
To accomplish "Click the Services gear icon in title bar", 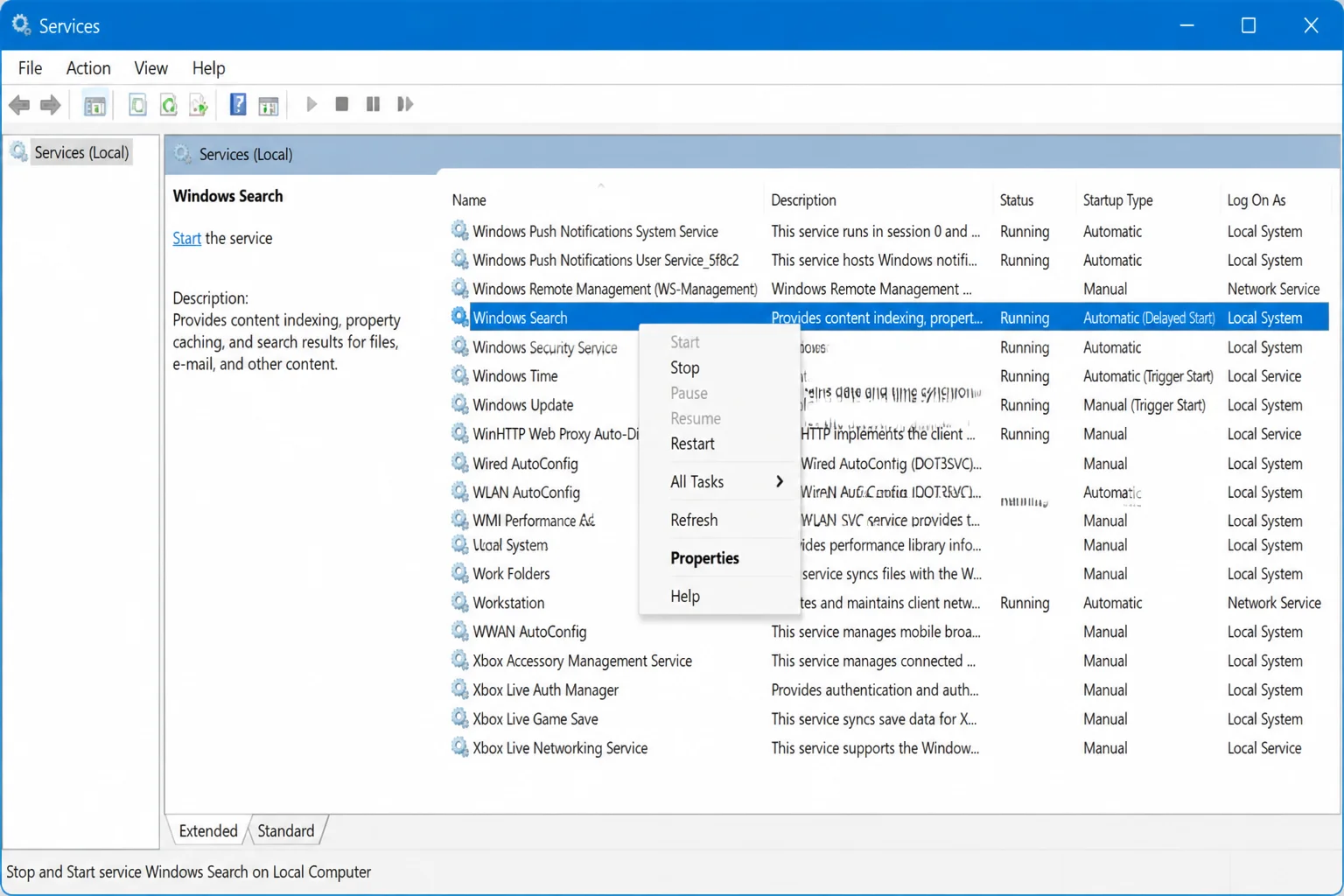I will pyautogui.click(x=21, y=24).
